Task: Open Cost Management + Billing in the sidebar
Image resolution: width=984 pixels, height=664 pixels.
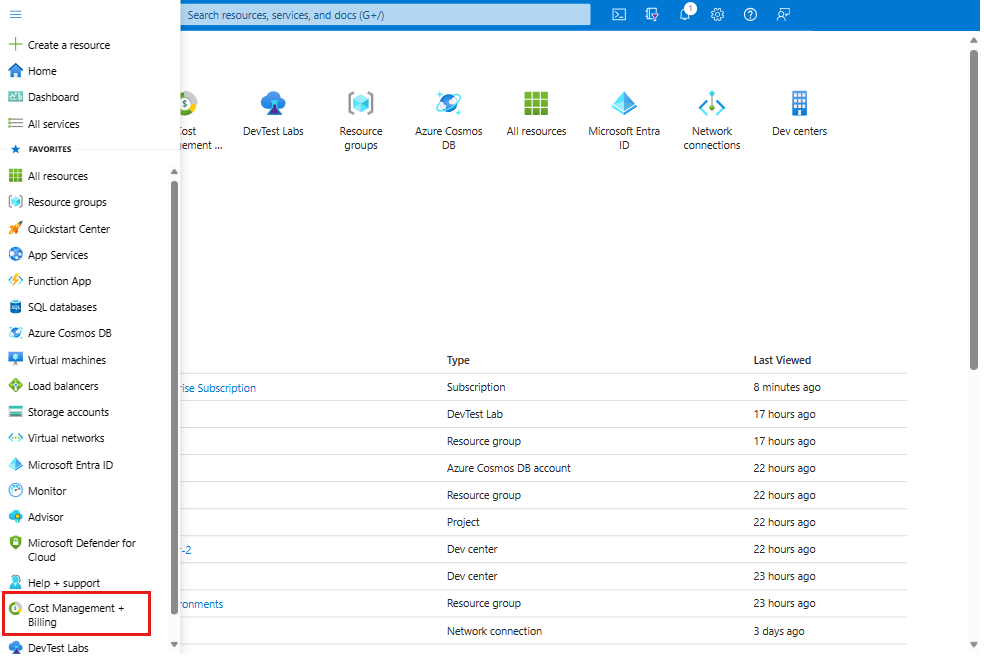Action: tap(76, 614)
